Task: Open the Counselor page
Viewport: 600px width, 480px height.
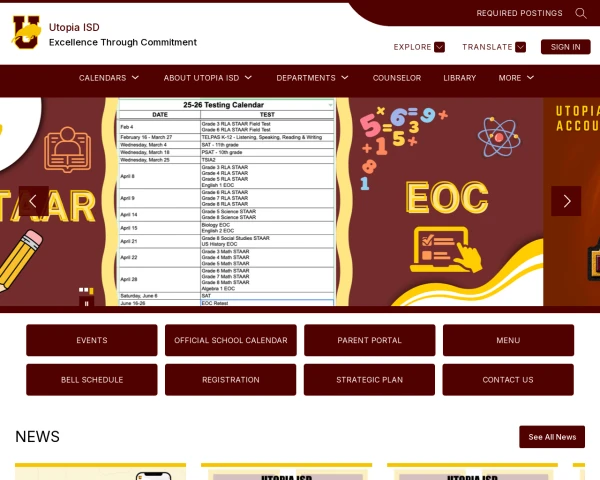Action: click(397, 78)
